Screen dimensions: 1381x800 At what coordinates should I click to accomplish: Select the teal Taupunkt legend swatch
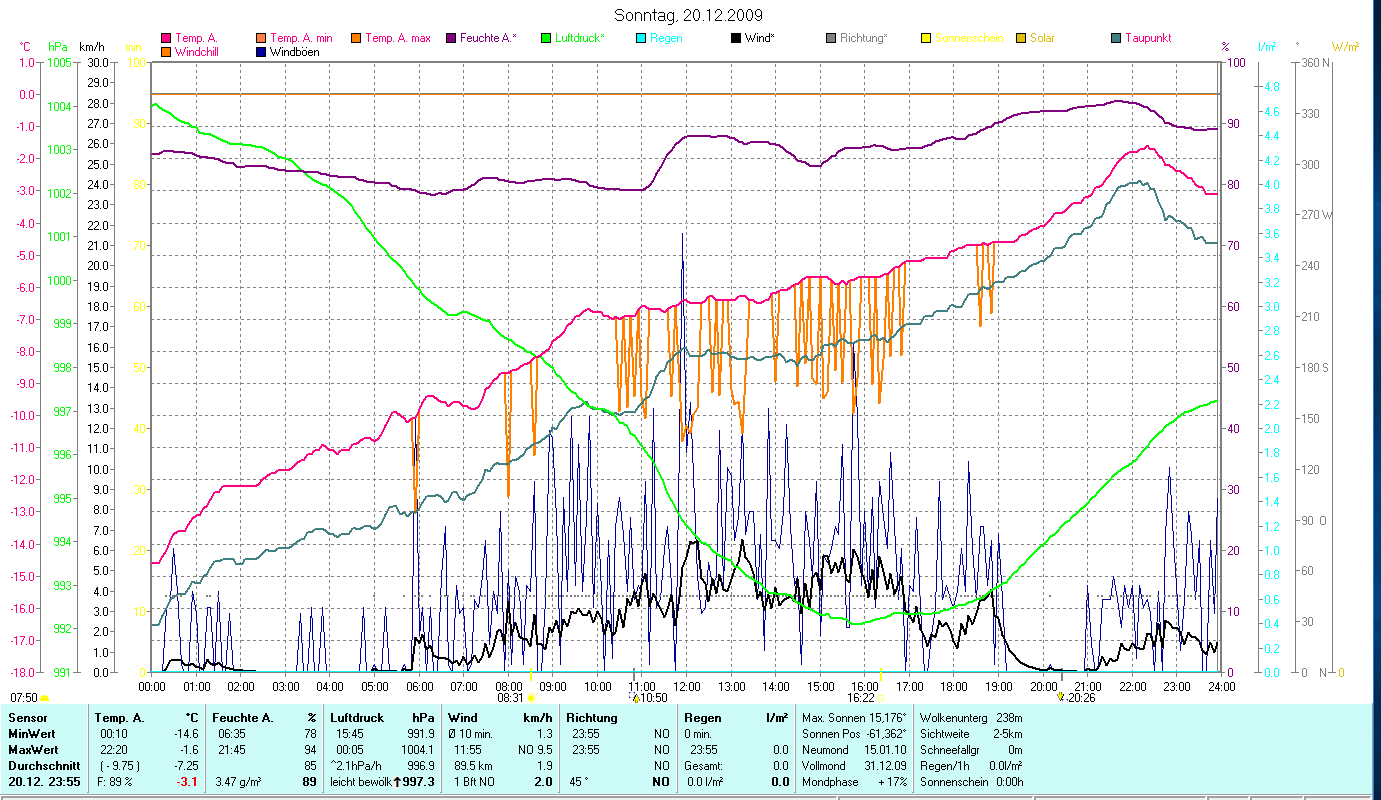[1116, 39]
